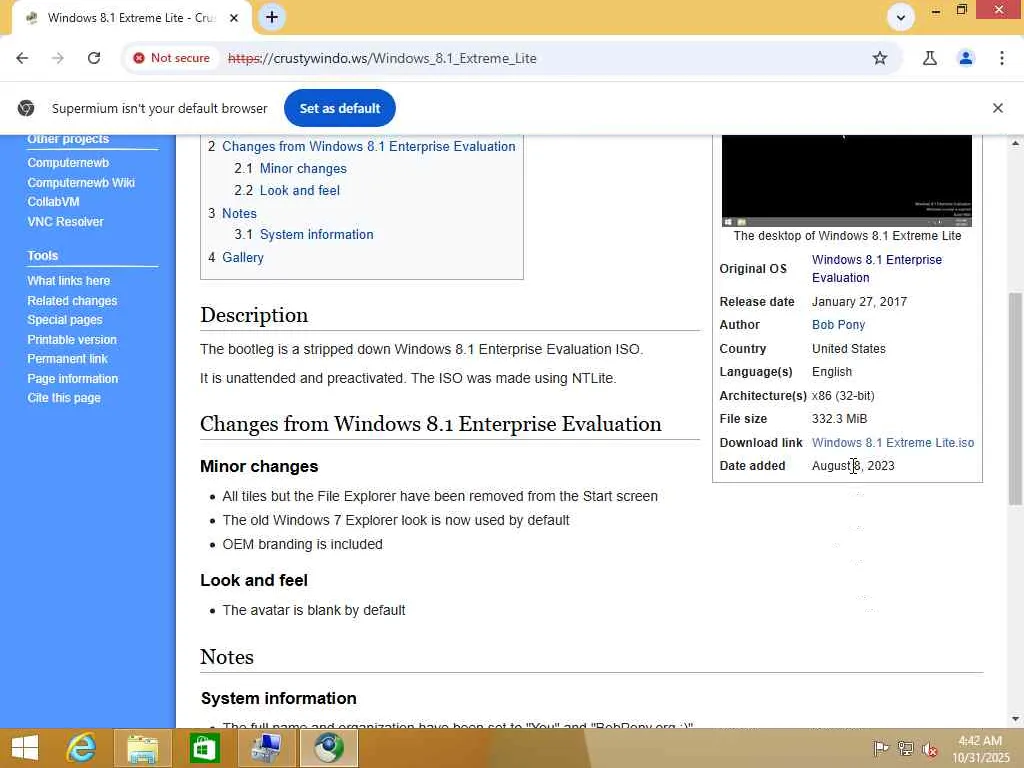This screenshot has height=768, width=1024.
Task: Open the CollabVM sidebar link
Action: (x=53, y=202)
